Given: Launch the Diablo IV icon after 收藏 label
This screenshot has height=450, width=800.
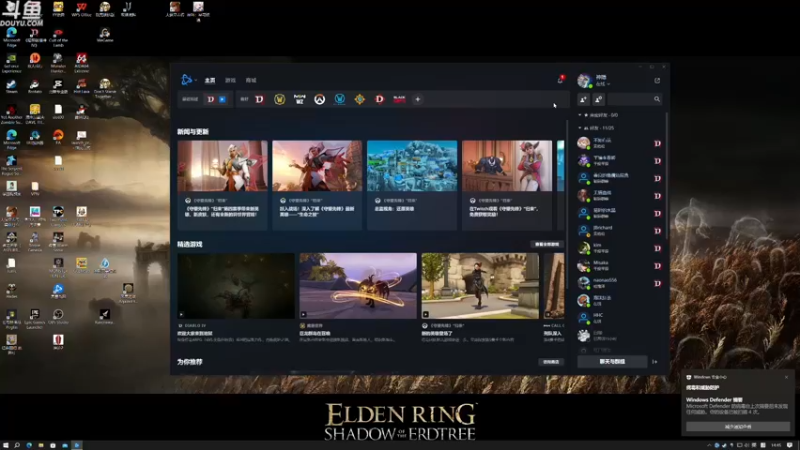Looking at the screenshot, I should [260, 99].
